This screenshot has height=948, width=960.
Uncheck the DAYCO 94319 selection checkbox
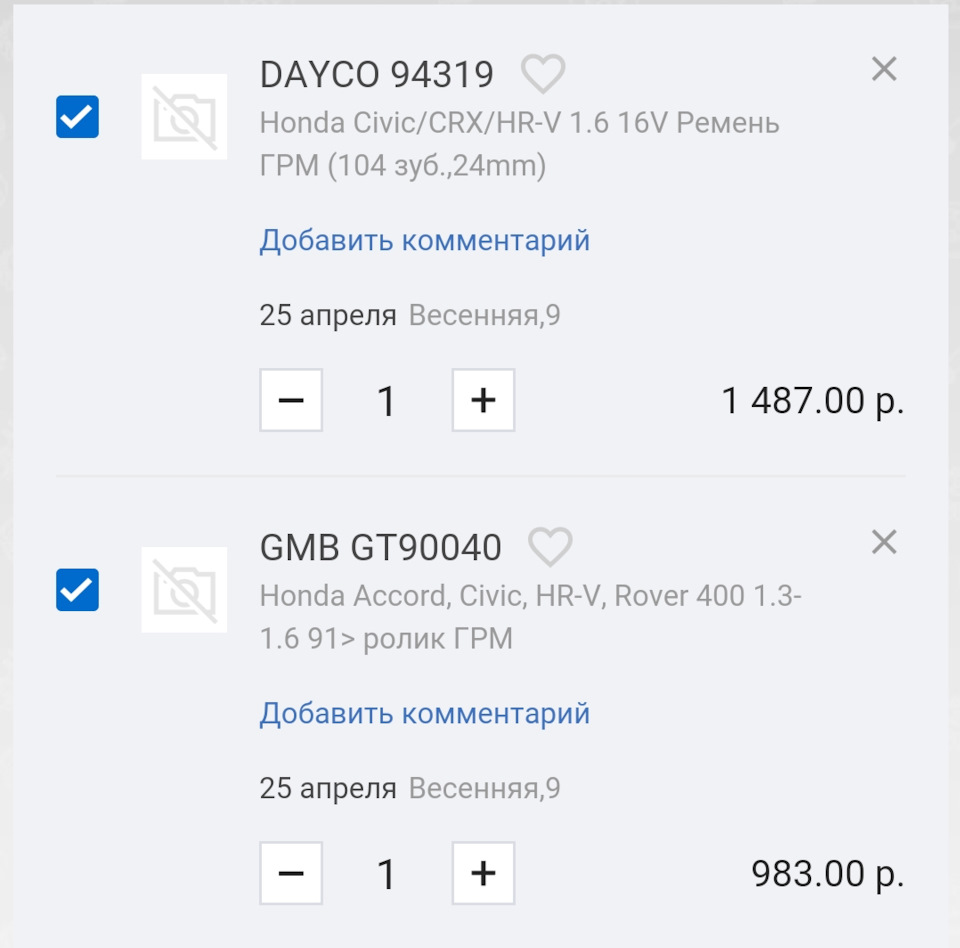pos(76,117)
